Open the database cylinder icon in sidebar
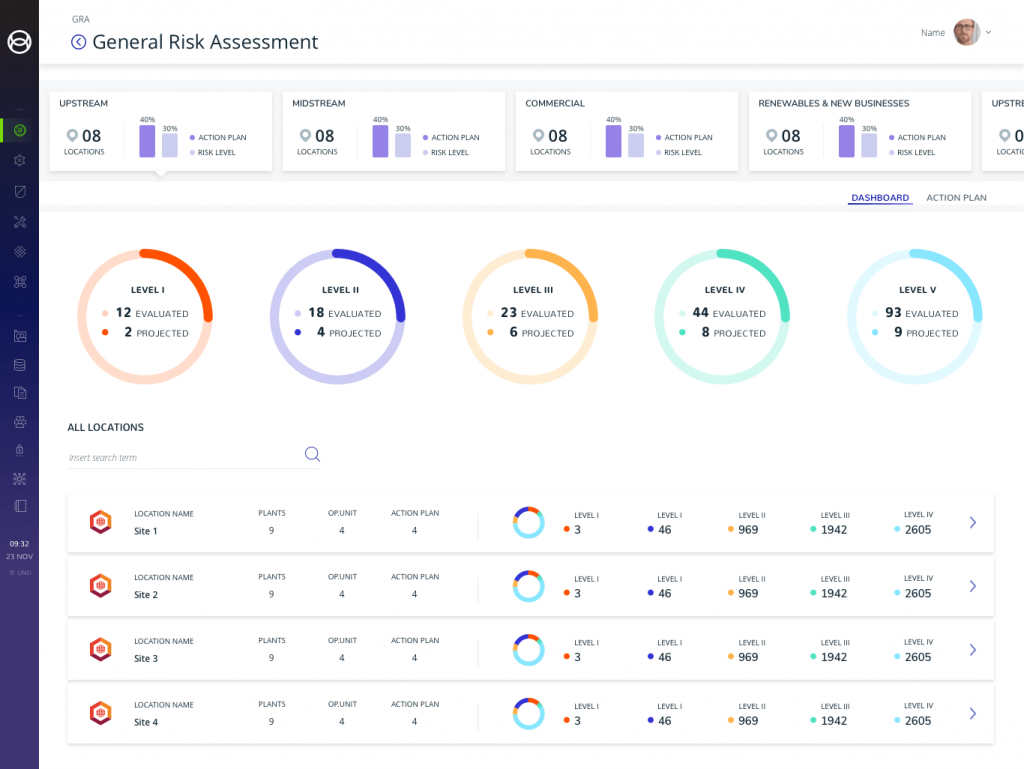The height and width of the screenshot is (769, 1024). pyautogui.click(x=19, y=365)
